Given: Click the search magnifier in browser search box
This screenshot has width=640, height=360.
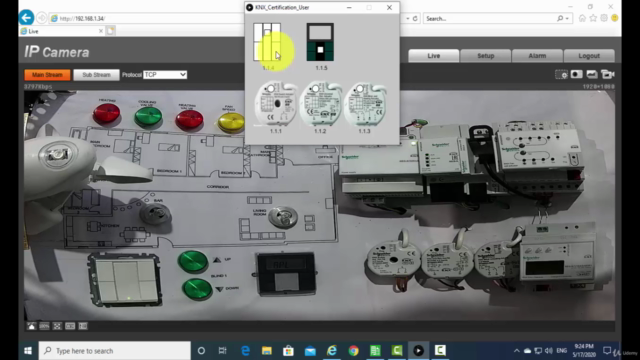Looking at the screenshot, I should click(x=560, y=18).
